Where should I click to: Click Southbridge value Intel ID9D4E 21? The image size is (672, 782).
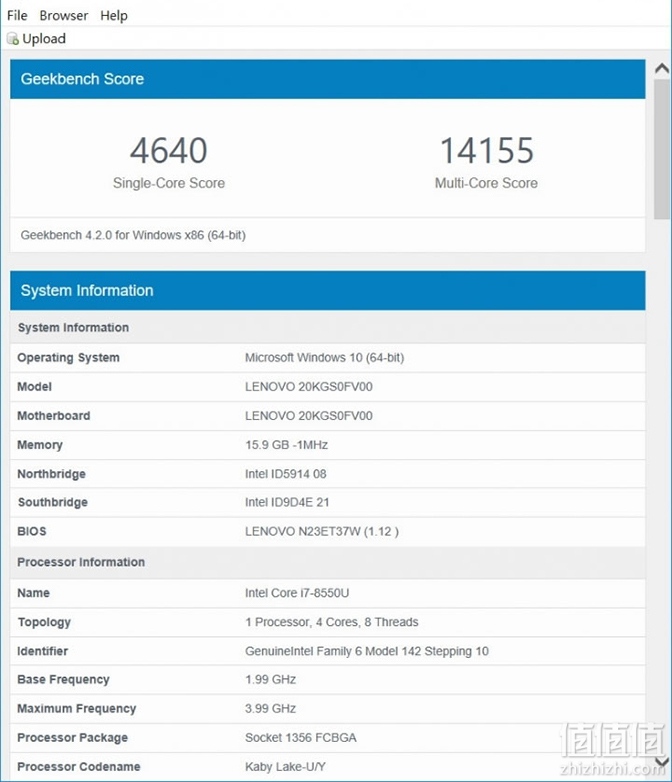click(x=287, y=502)
